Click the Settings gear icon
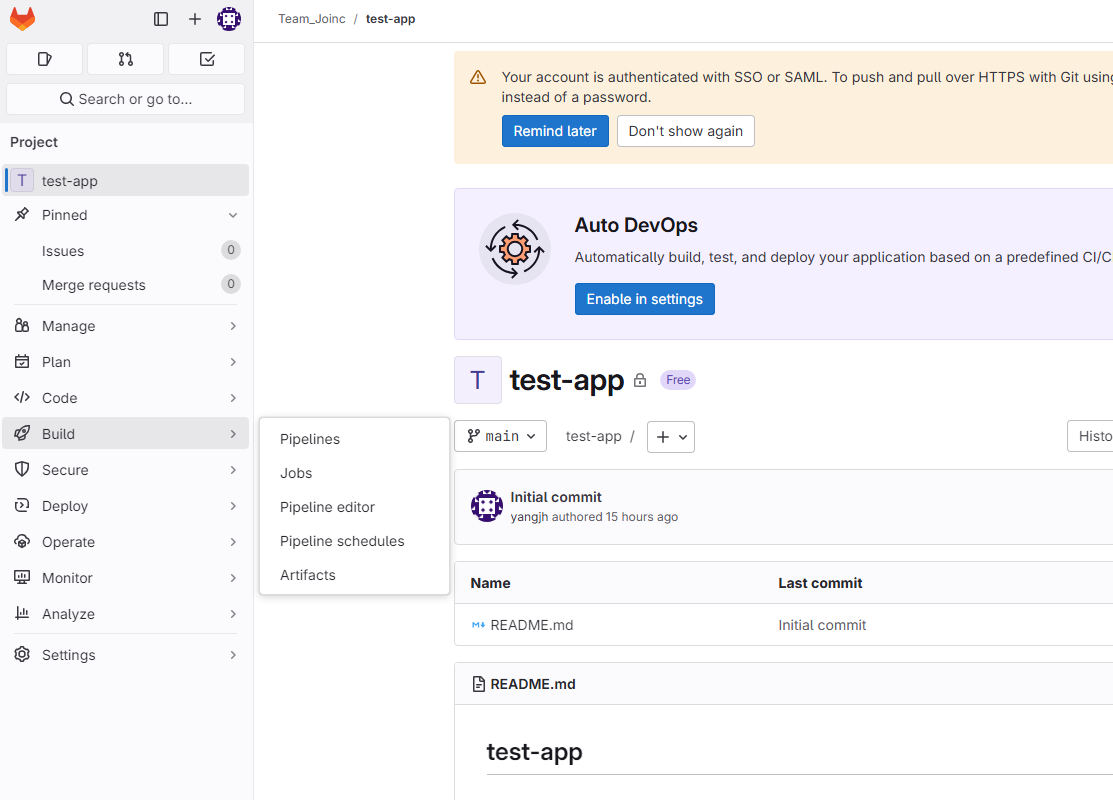 22,654
